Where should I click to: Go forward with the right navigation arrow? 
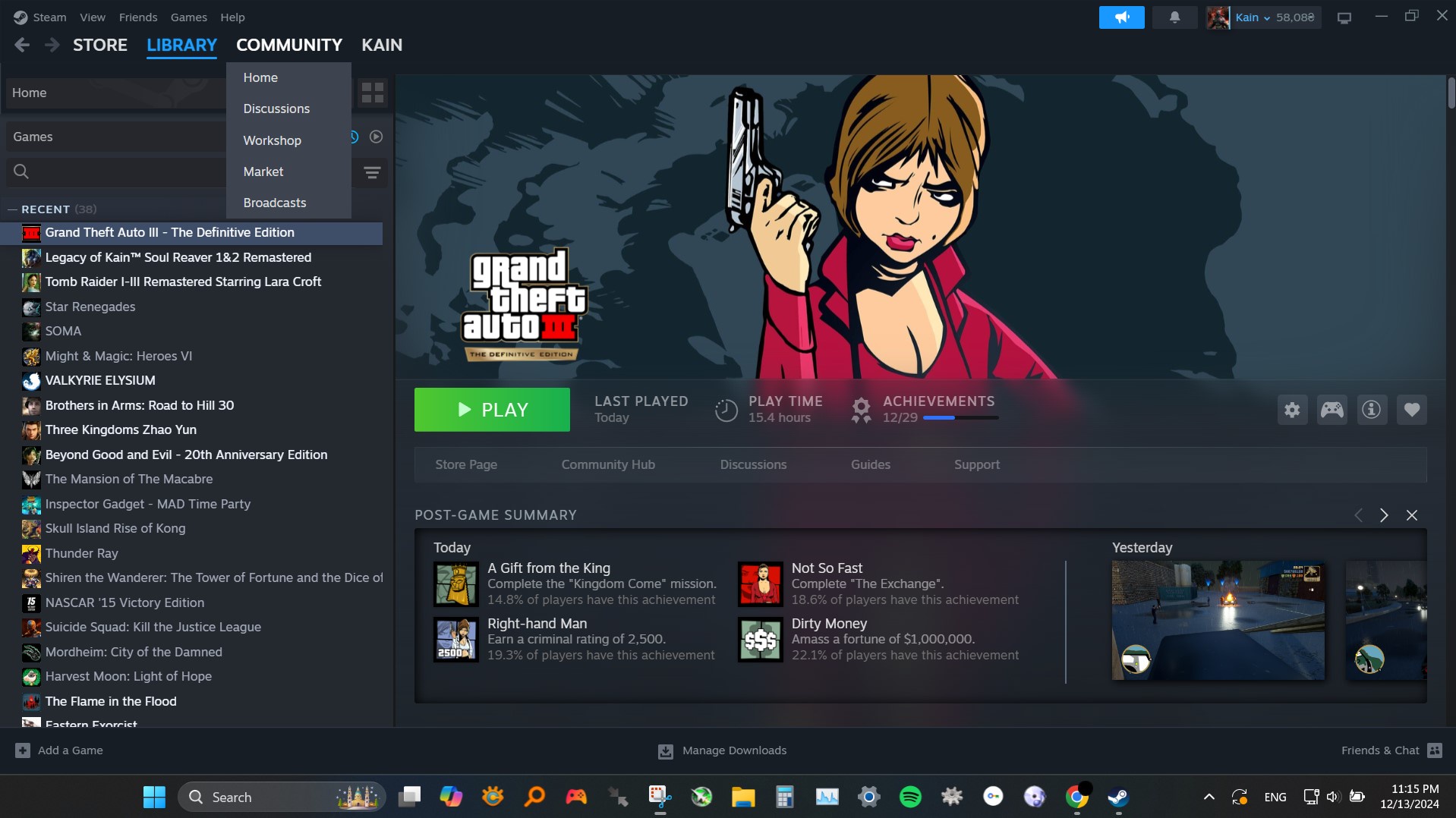52,45
